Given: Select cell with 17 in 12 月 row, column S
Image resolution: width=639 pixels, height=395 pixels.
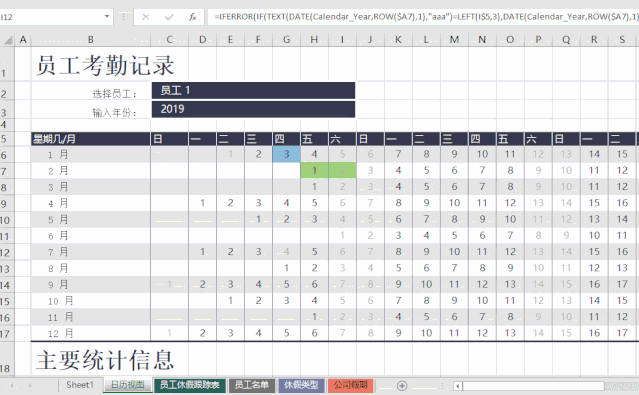Looking at the screenshot, I should click(622, 333).
